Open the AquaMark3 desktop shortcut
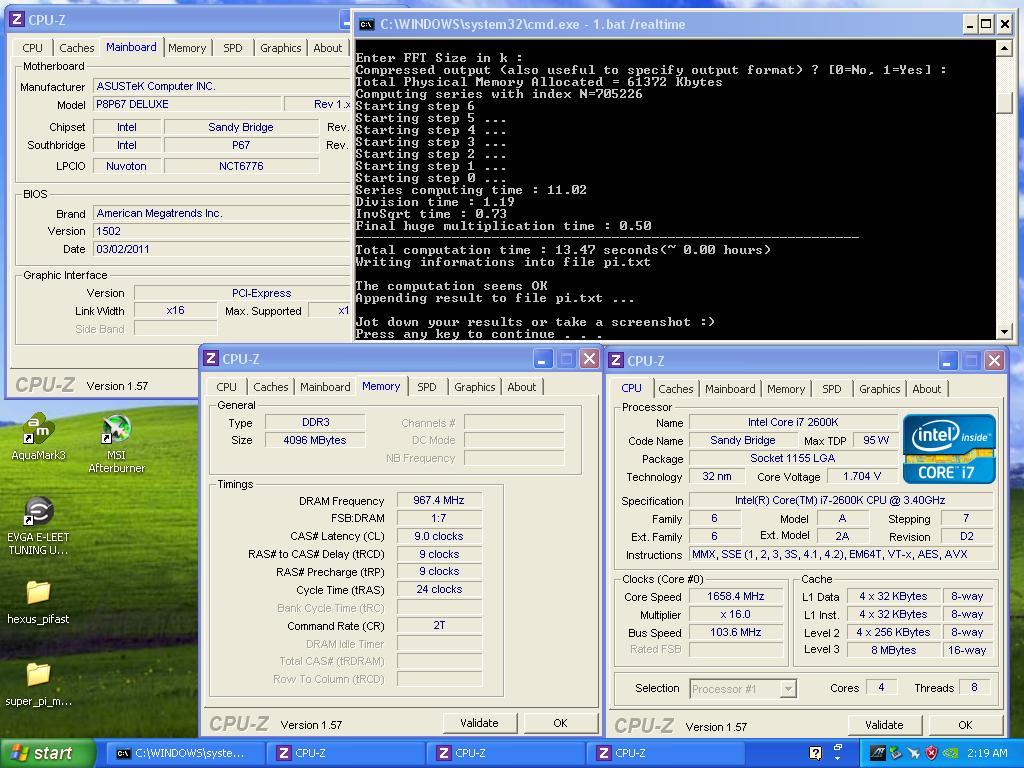1024x768 pixels. pyautogui.click(x=39, y=436)
